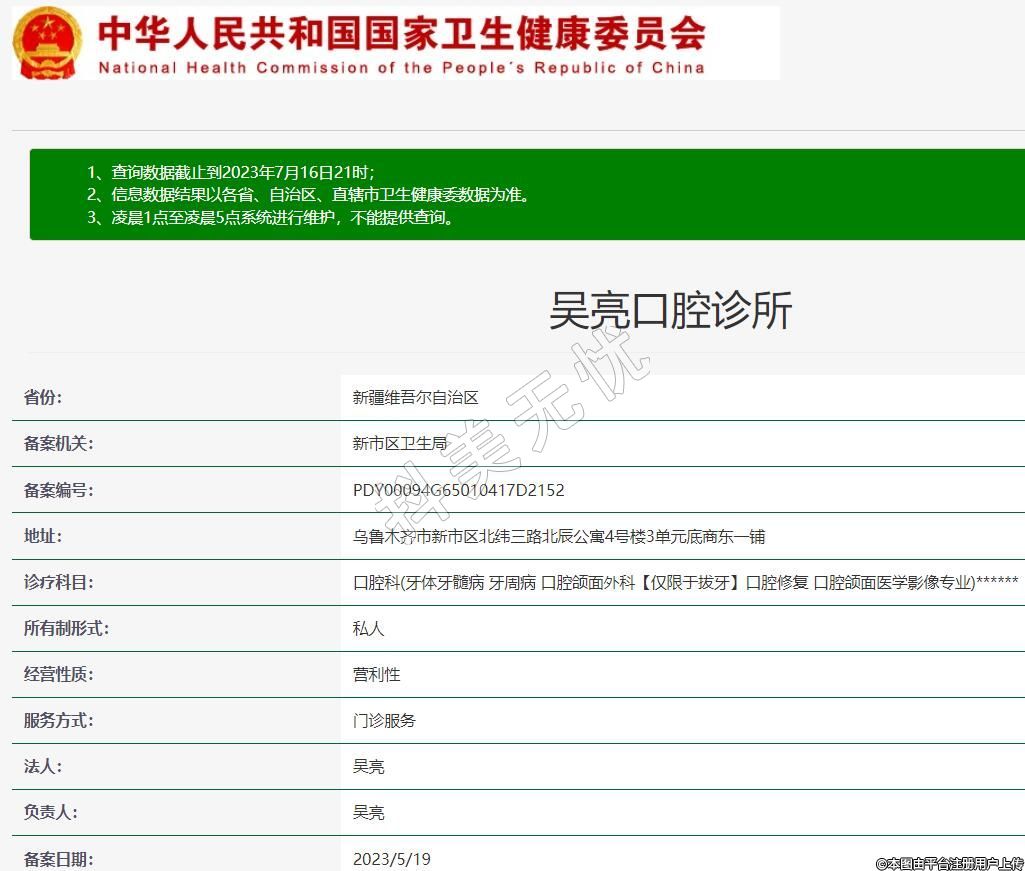This screenshot has width=1025, height=871.
Task: Click the clinic address value text
Action: (558, 536)
